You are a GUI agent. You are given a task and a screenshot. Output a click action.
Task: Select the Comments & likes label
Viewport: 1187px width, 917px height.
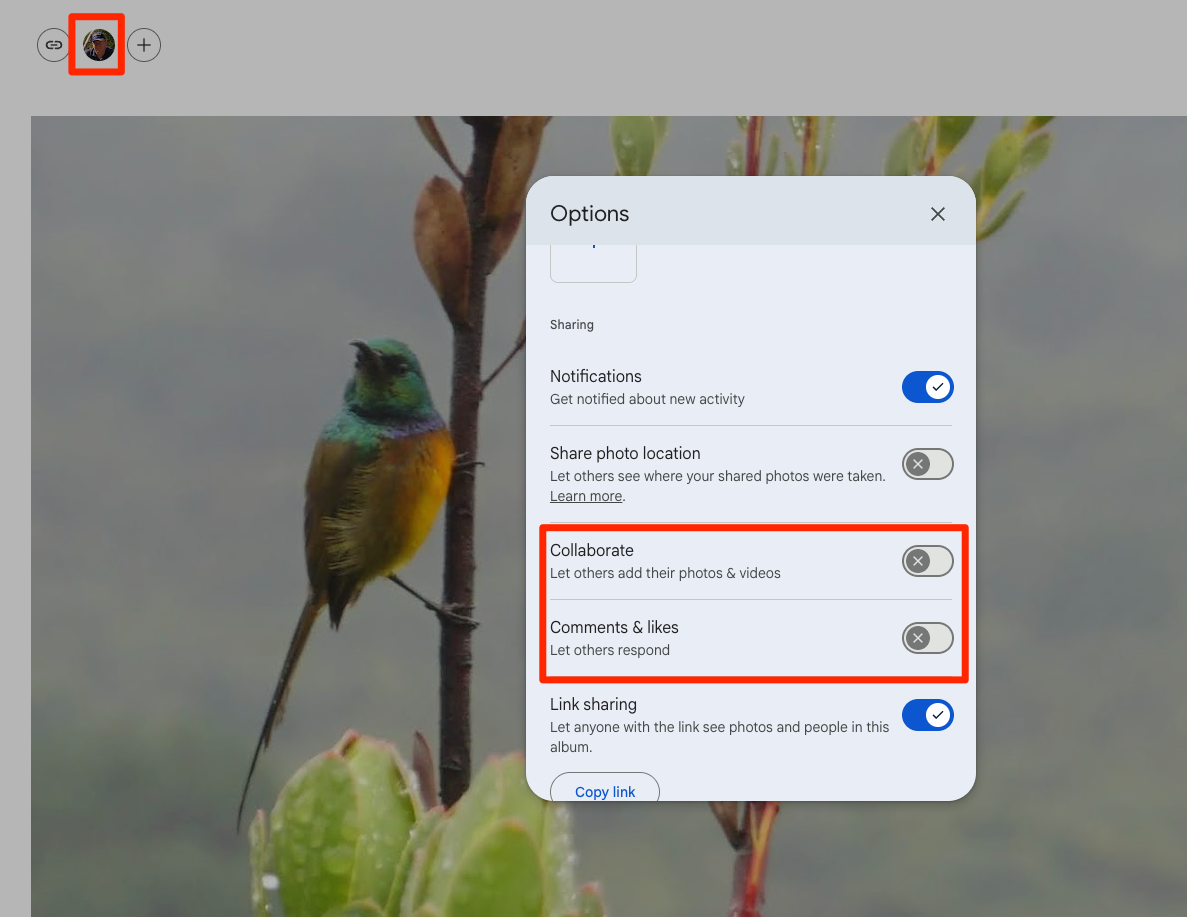click(614, 627)
